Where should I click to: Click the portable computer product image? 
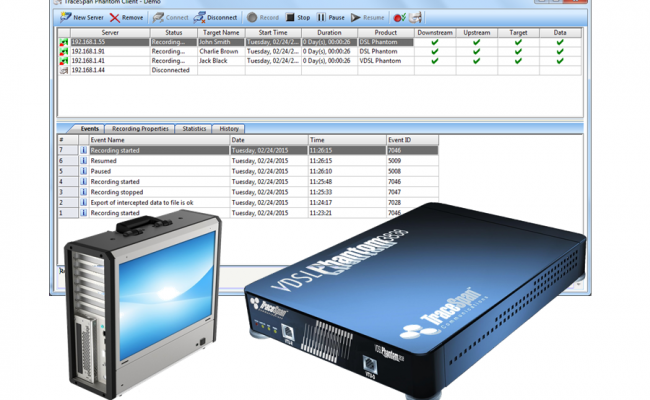point(142,305)
